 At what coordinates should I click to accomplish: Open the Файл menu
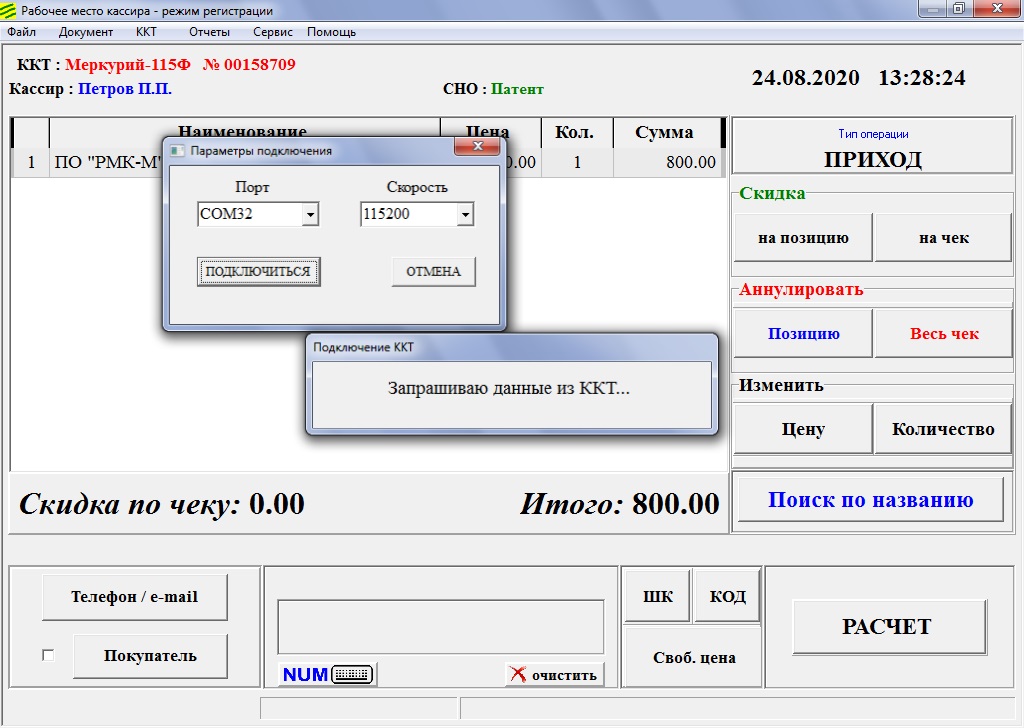(x=21, y=32)
